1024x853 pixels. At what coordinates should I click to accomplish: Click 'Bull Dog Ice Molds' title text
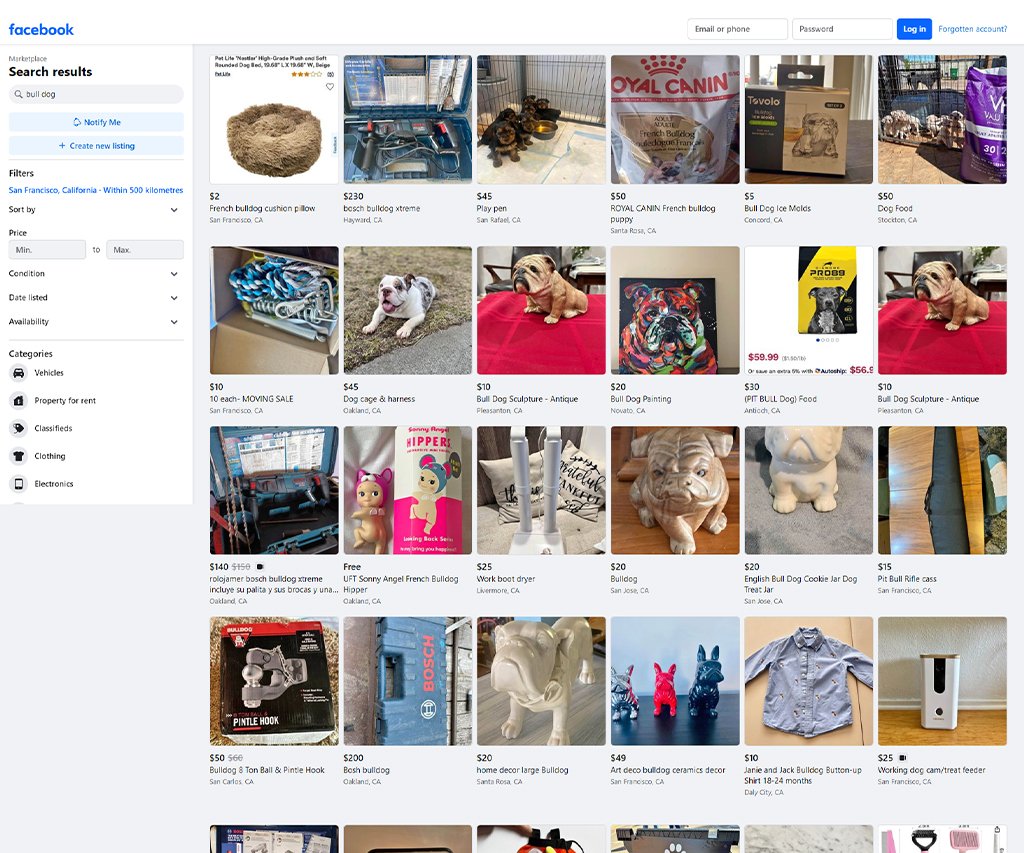(x=777, y=208)
